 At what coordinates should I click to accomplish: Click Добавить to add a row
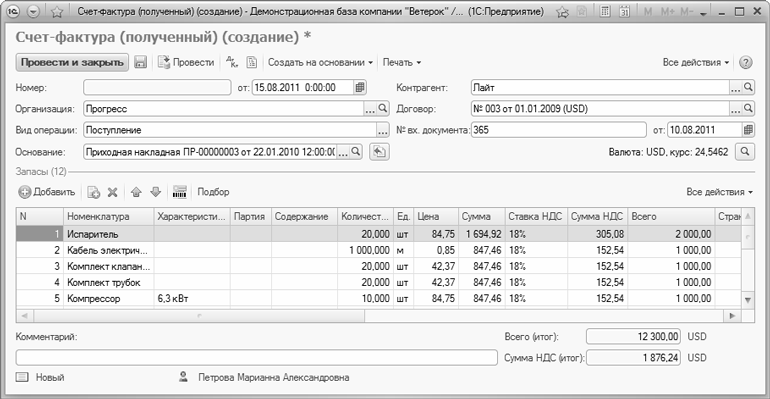[x=47, y=192]
